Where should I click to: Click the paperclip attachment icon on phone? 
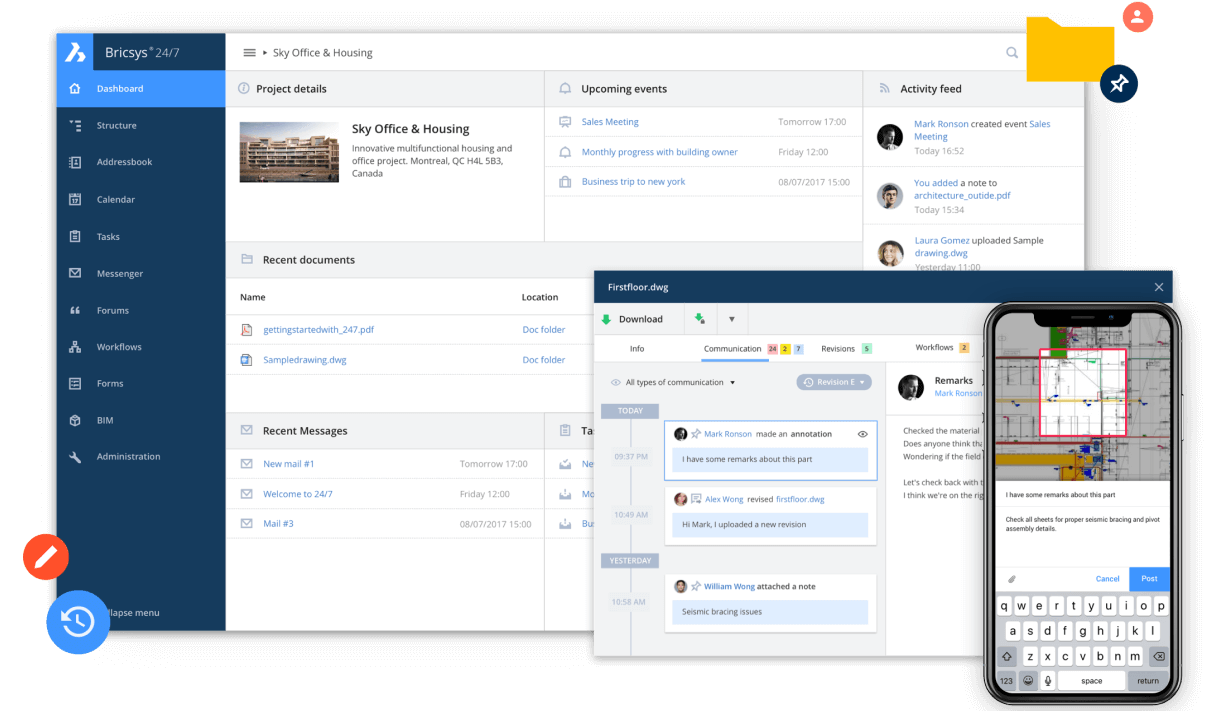point(1011,579)
